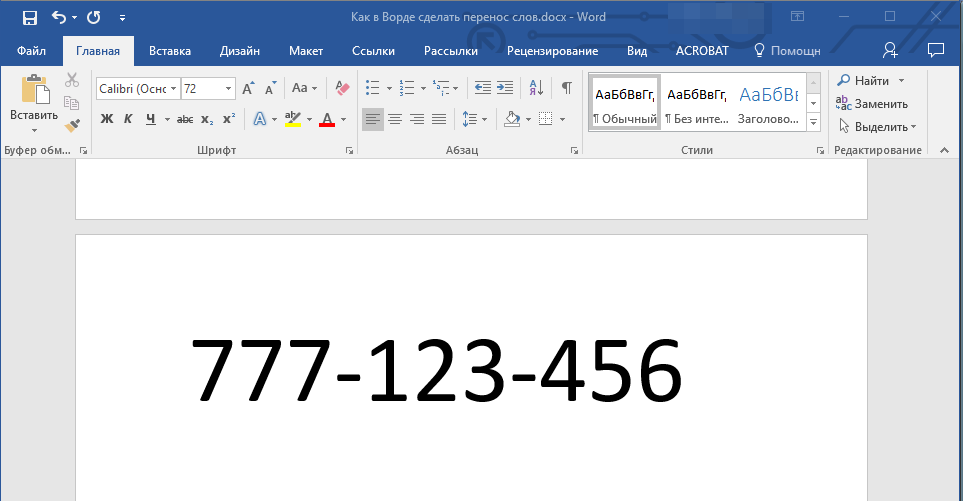Clear all formatting with the eraser icon
The image size is (963, 501).
(342, 88)
